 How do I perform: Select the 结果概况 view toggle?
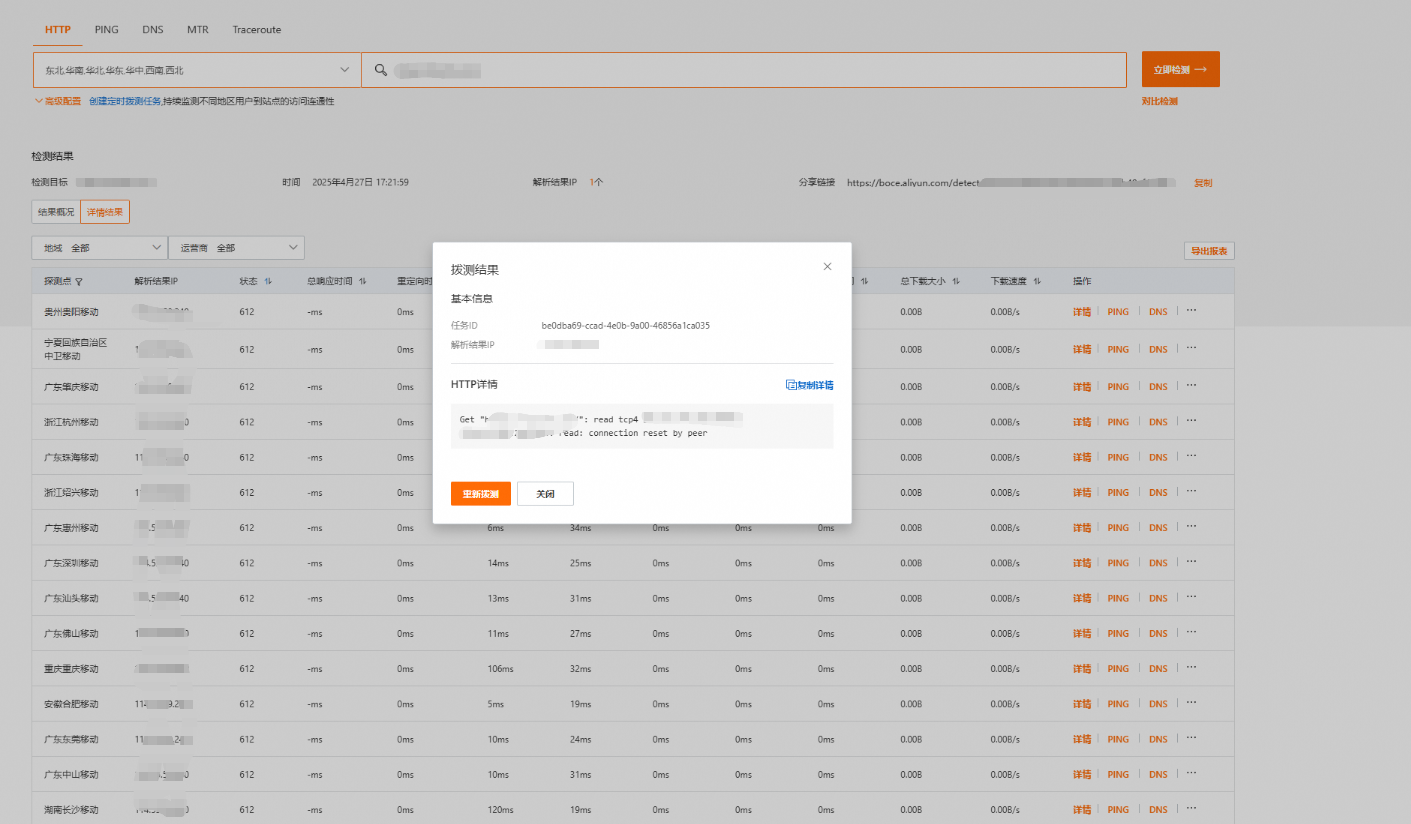point(56,212)
